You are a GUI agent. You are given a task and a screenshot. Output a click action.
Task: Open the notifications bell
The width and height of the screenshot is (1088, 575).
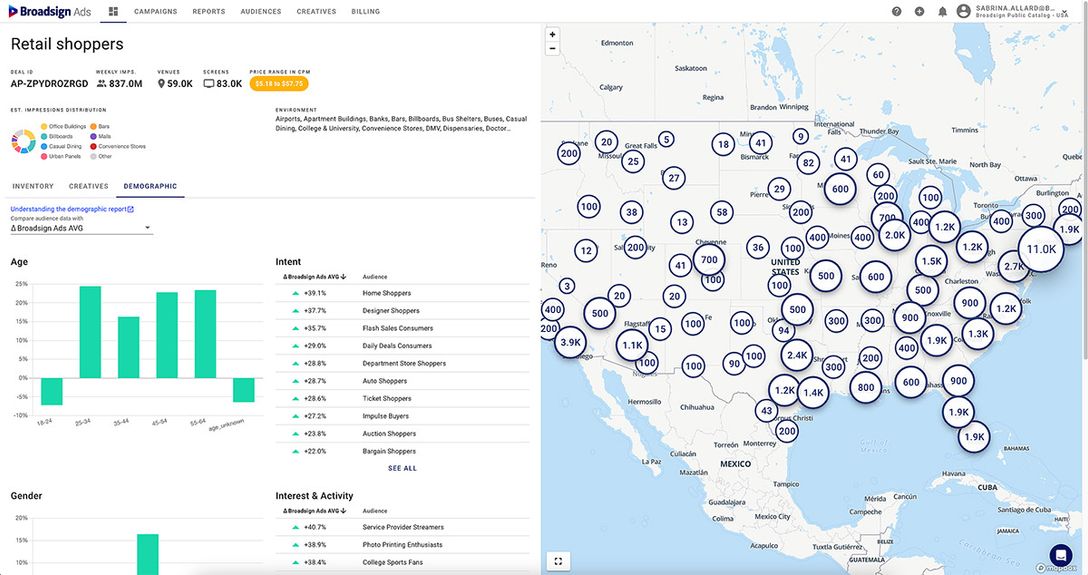click(x=942, y=11)
